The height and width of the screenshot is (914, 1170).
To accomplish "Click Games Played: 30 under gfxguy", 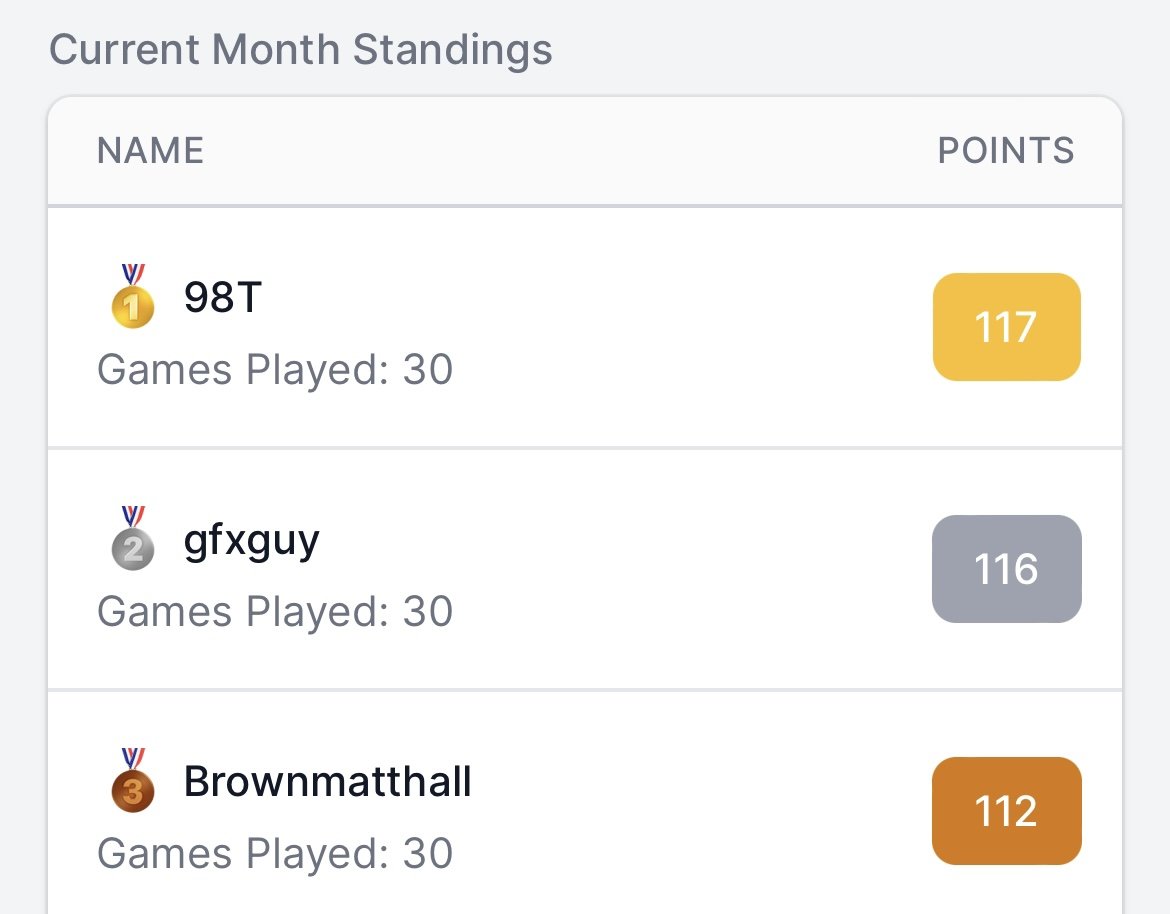I will 275,611.
